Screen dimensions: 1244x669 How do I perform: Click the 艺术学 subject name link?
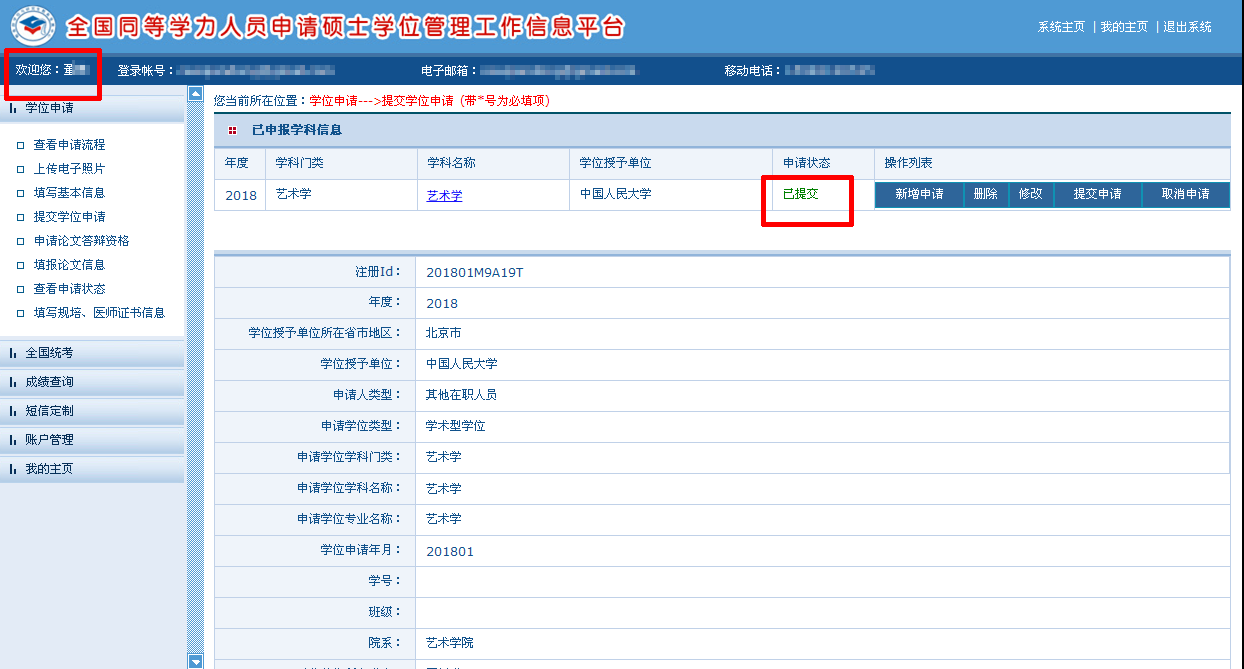coord(444,196)
